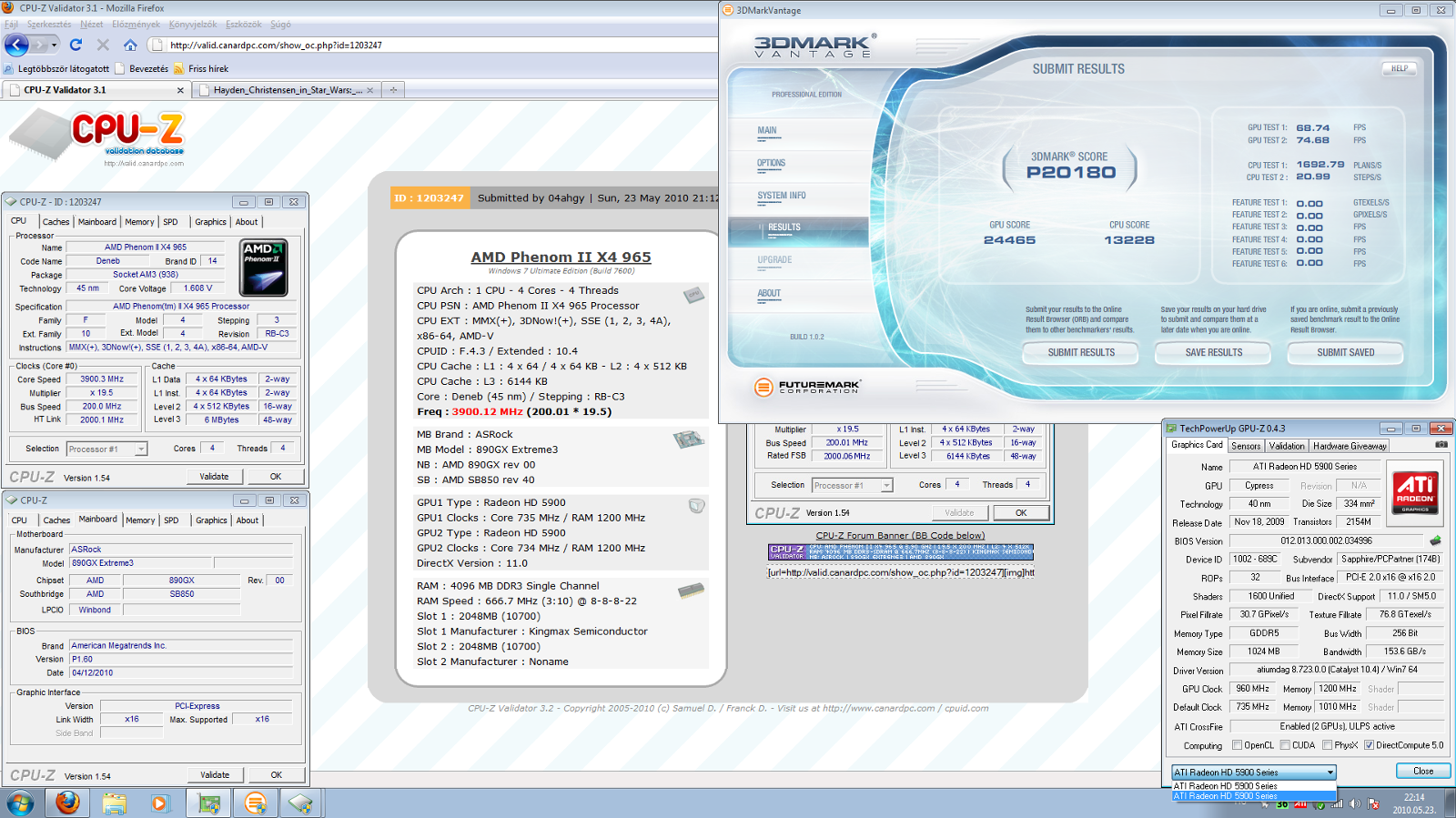Toggle OpenCL checkbox in GPU-Z

[x=1237, y=745]
